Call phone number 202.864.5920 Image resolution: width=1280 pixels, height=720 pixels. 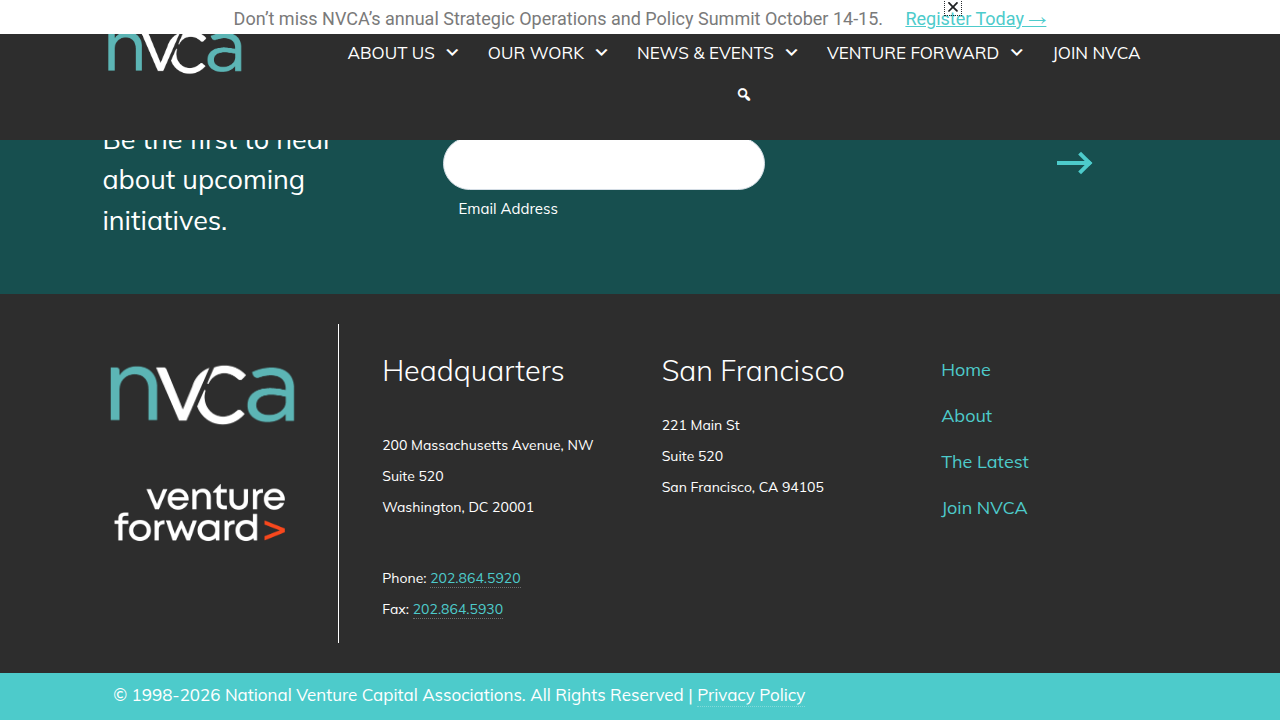tap(475, 578)
